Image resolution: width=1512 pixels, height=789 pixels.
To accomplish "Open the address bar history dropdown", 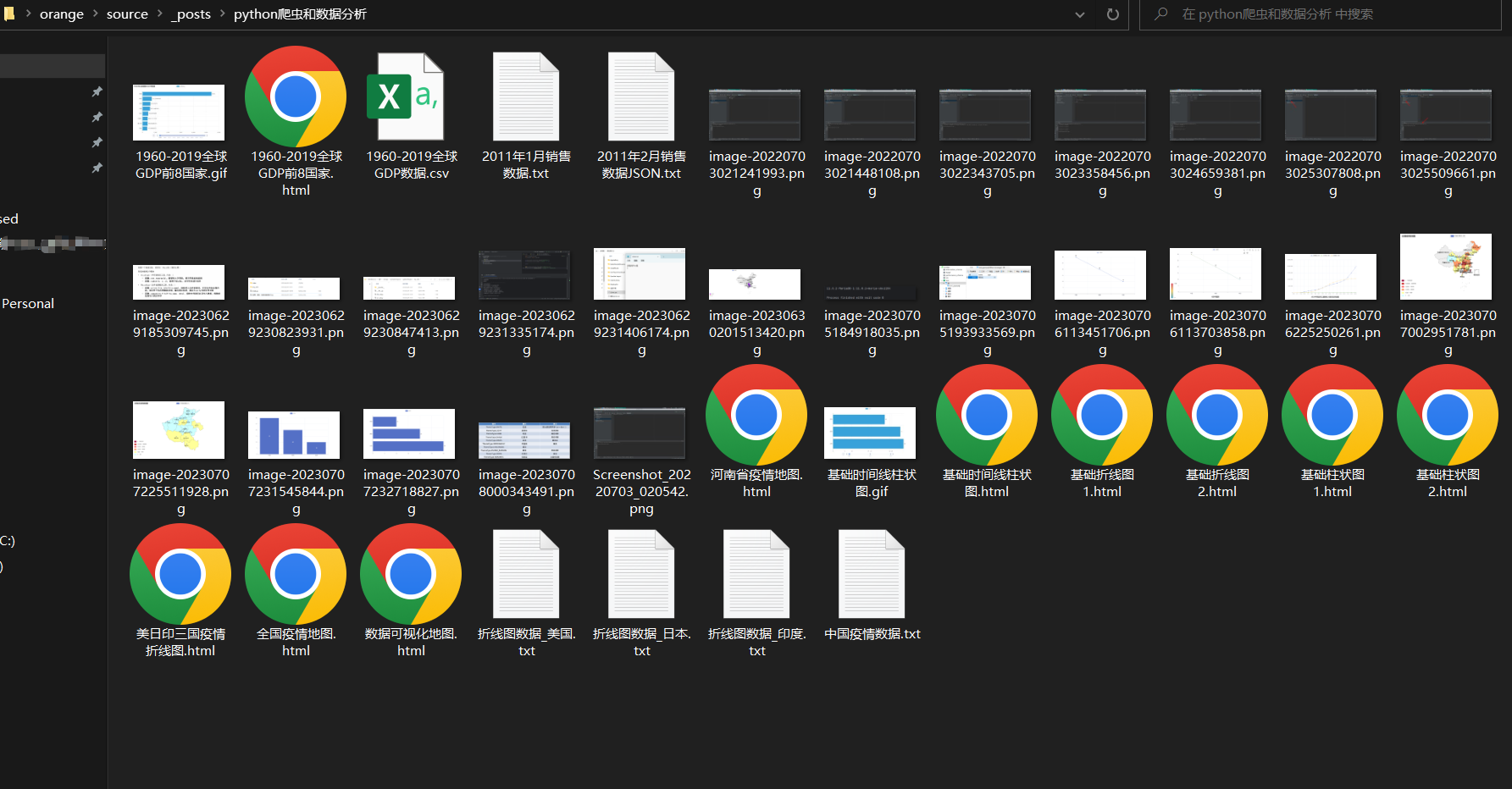I will click(1080, 14).
